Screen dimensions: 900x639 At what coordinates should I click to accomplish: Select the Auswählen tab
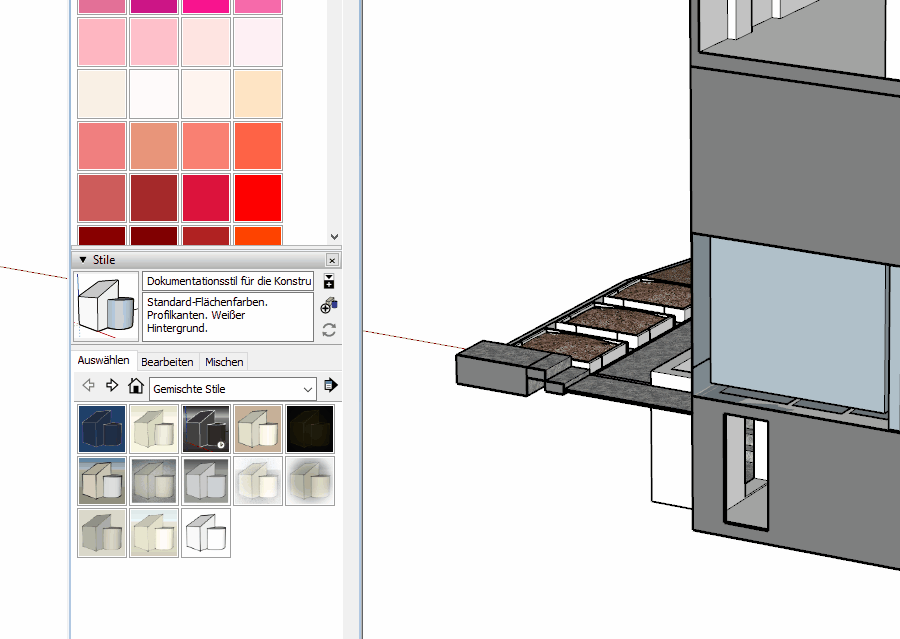coord(104,361)
